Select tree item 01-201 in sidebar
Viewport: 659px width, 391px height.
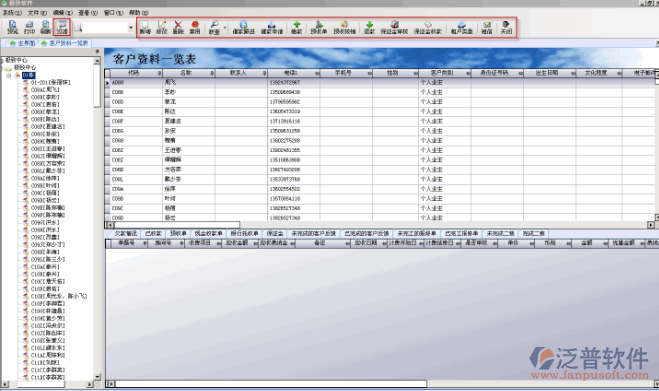(x=50, y=82)
